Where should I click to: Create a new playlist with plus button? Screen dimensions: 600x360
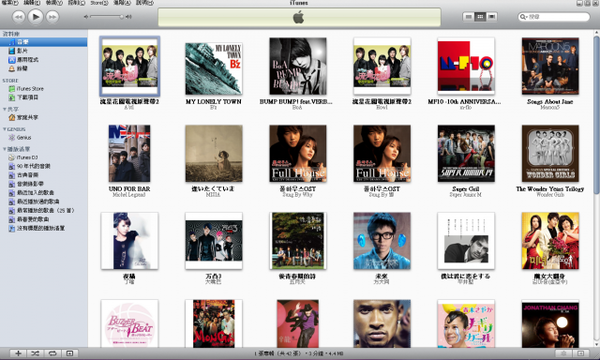[18, 353]
